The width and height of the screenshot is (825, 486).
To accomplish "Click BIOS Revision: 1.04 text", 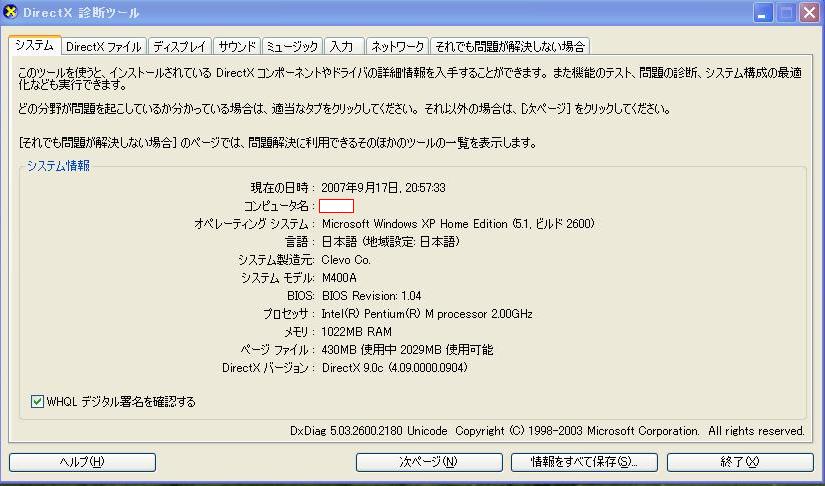I will coord(371,296).
